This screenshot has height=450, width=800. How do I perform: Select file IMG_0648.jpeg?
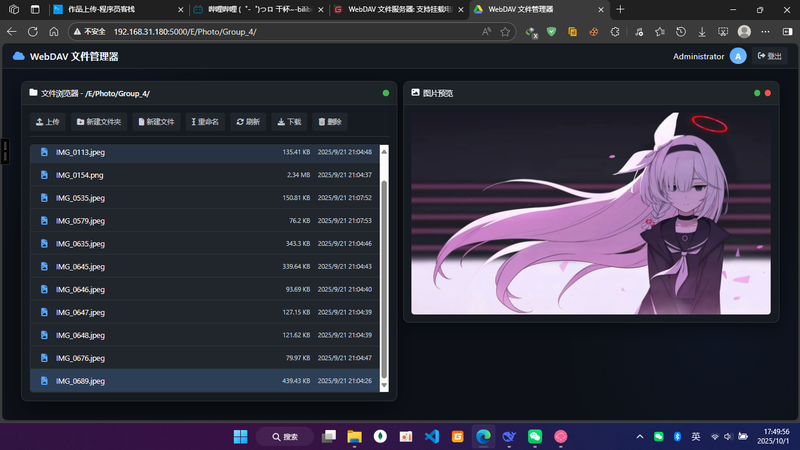tap(204, 335)
